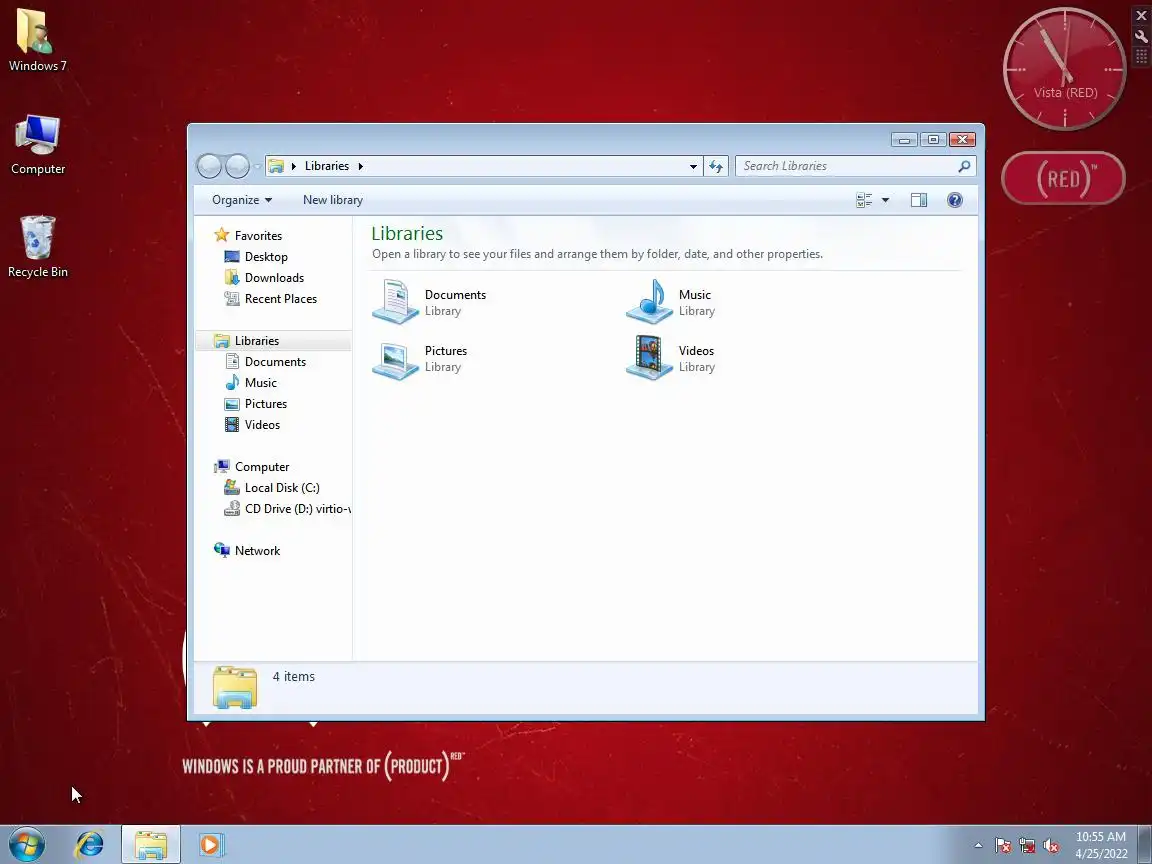Click the (RED) gadget button
Image resolution: width=1152 pixels, height=864 pixels.
[1063, 178]
